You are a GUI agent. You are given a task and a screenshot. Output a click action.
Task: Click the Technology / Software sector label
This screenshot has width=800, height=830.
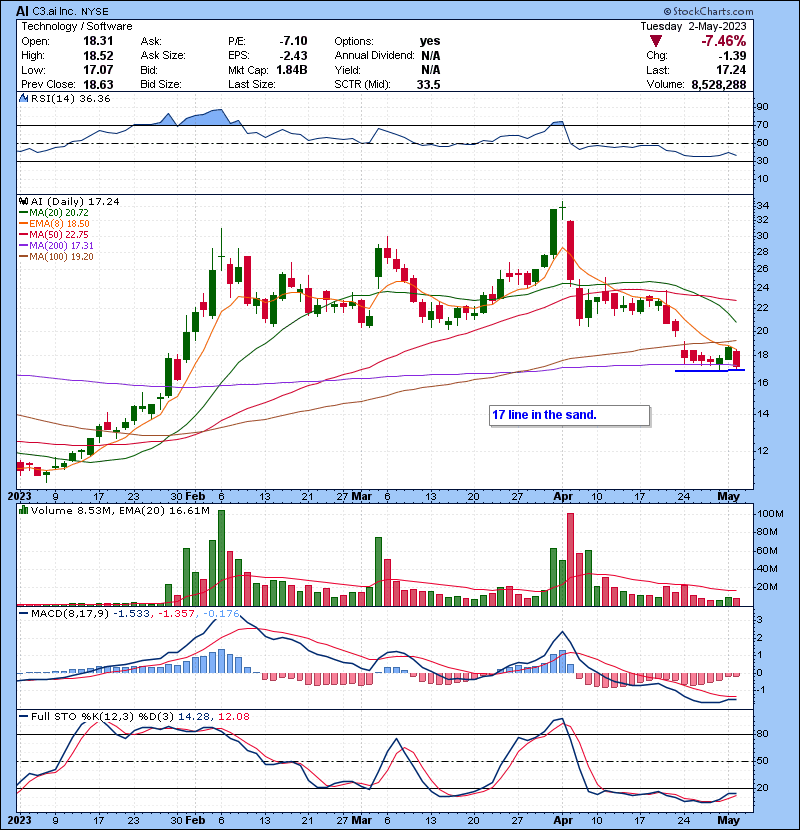[x=77, y=26]
